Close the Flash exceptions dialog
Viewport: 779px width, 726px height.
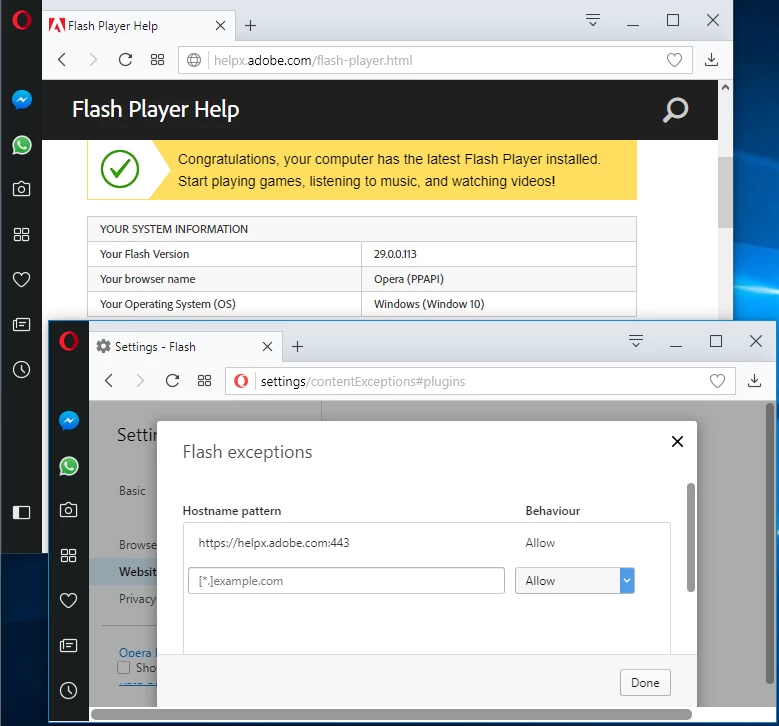coord(677,441)
